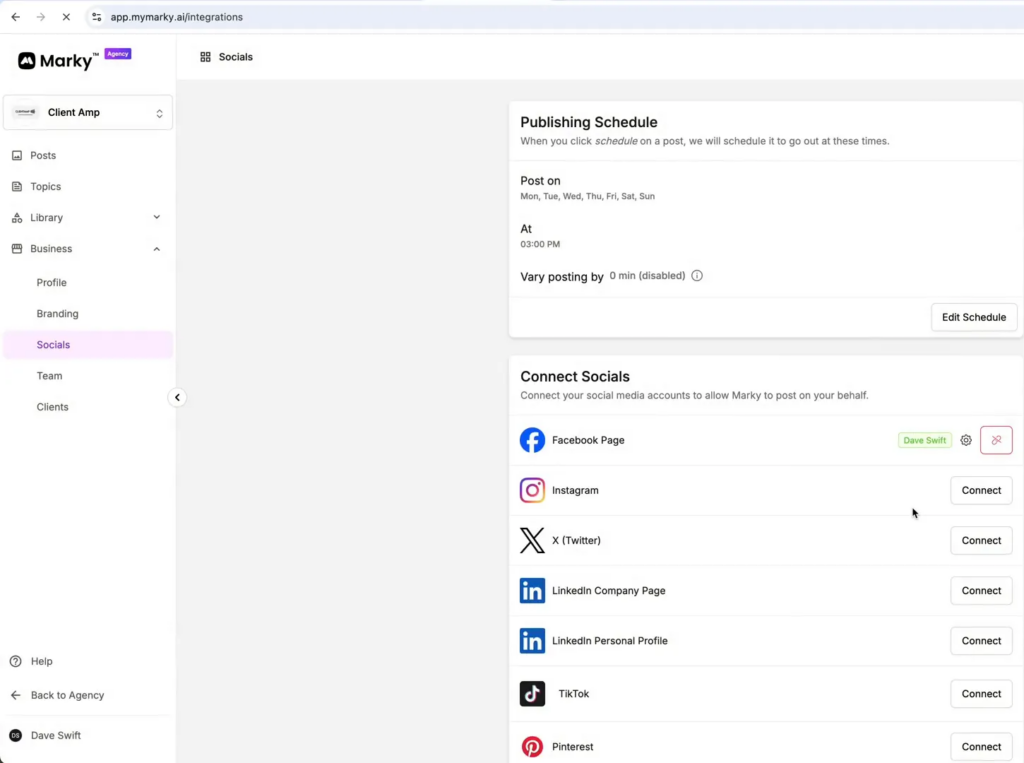Click the 0 min (disabled) value
Viewport: 1024px width, 763px height.
click(647, 276)
